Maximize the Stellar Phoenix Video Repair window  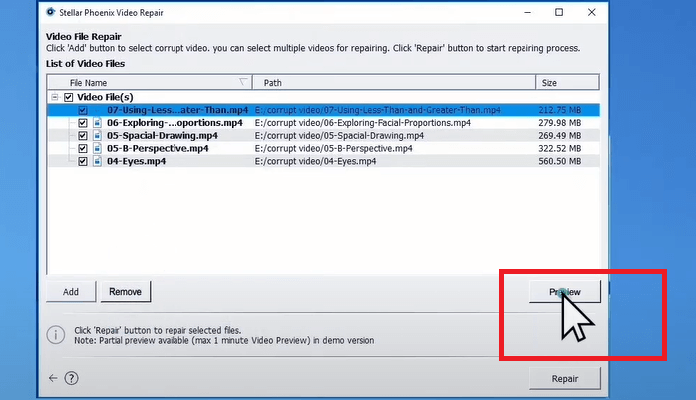coord(559,12)
